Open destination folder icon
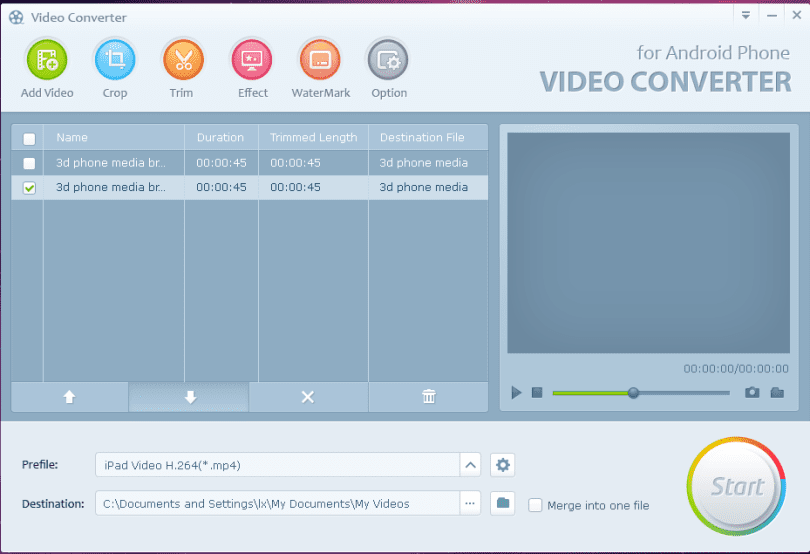 tap(503, 503)
